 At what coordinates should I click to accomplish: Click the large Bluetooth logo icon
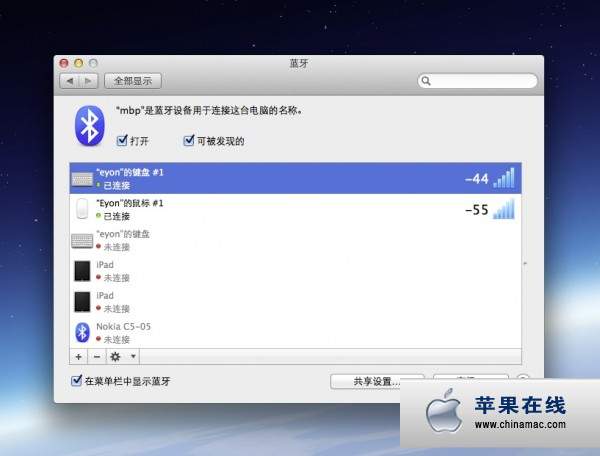[90, 125]
